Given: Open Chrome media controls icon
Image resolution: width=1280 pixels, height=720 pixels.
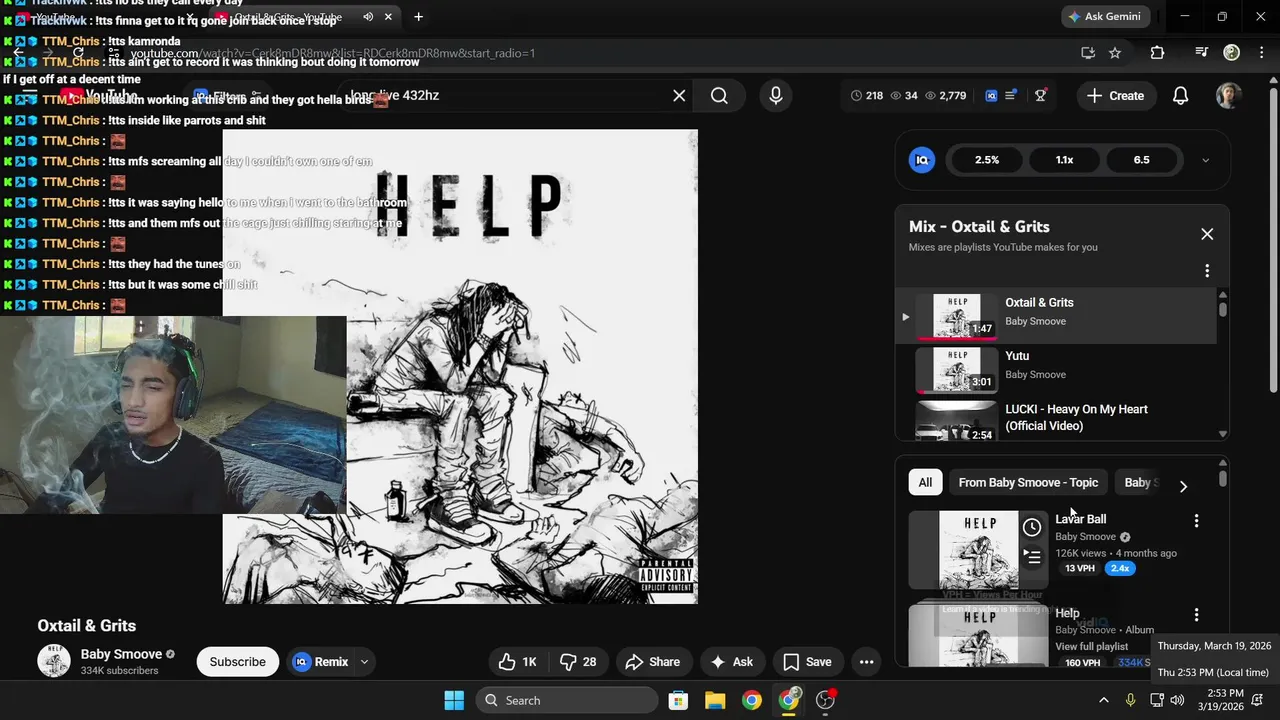Looking at the screenshot, I should 1202,53.
